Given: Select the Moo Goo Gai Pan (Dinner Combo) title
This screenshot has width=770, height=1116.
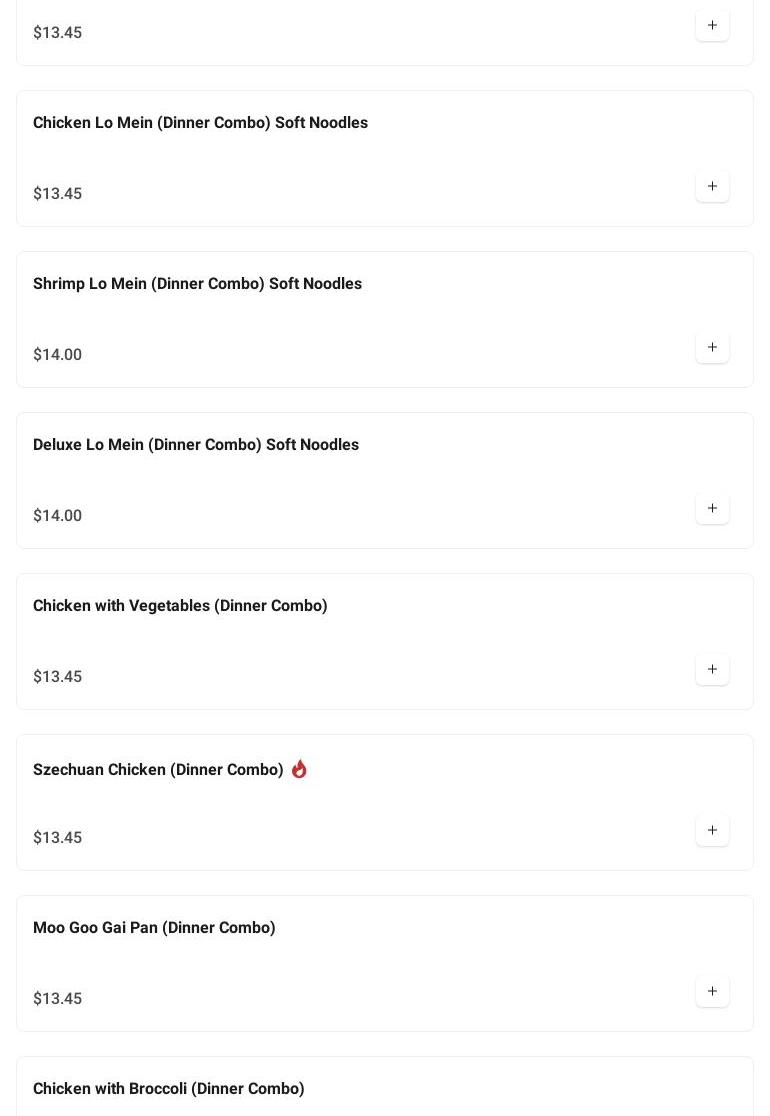Looking at the screenshot, I should pyautogui.click(x=154, y=928).
